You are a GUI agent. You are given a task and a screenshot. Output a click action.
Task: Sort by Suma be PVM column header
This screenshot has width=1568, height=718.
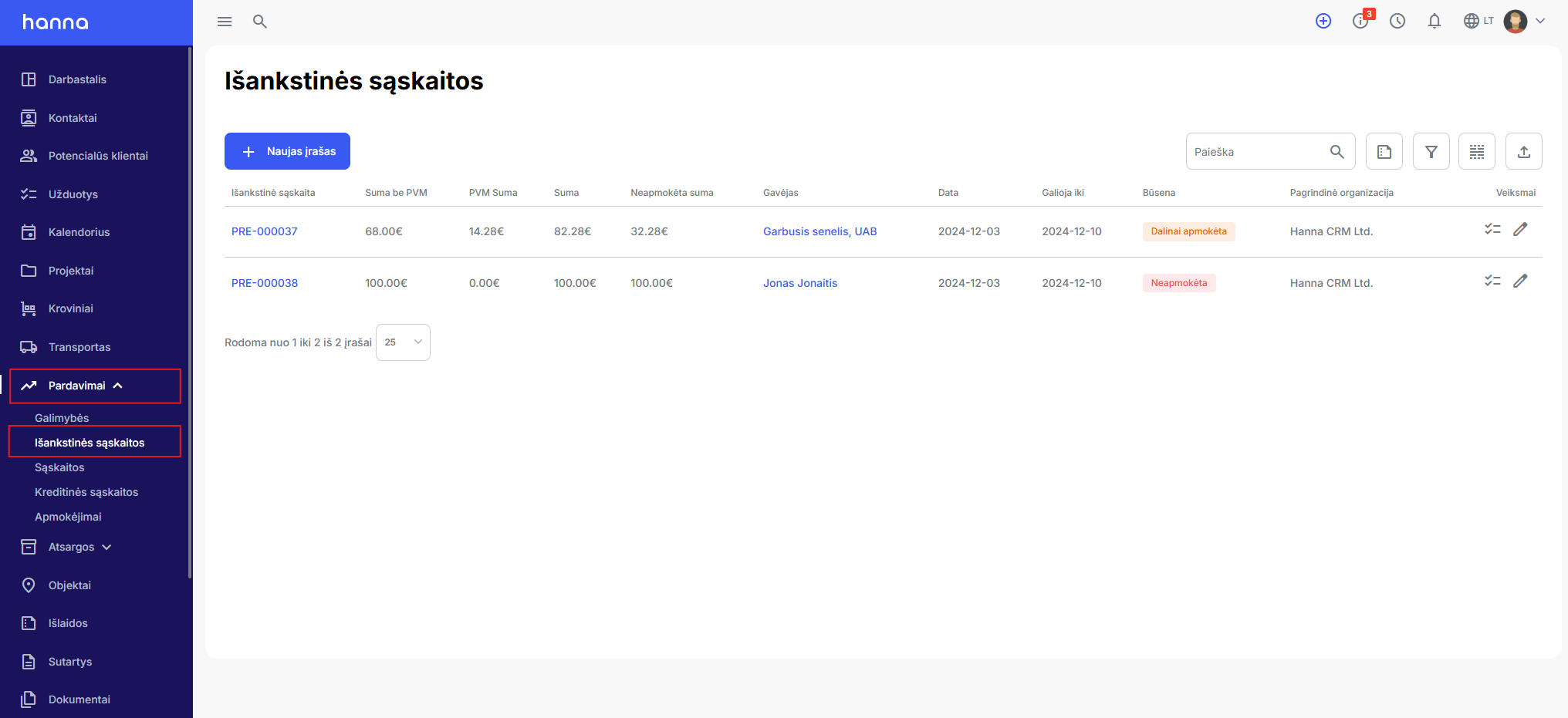396,193
